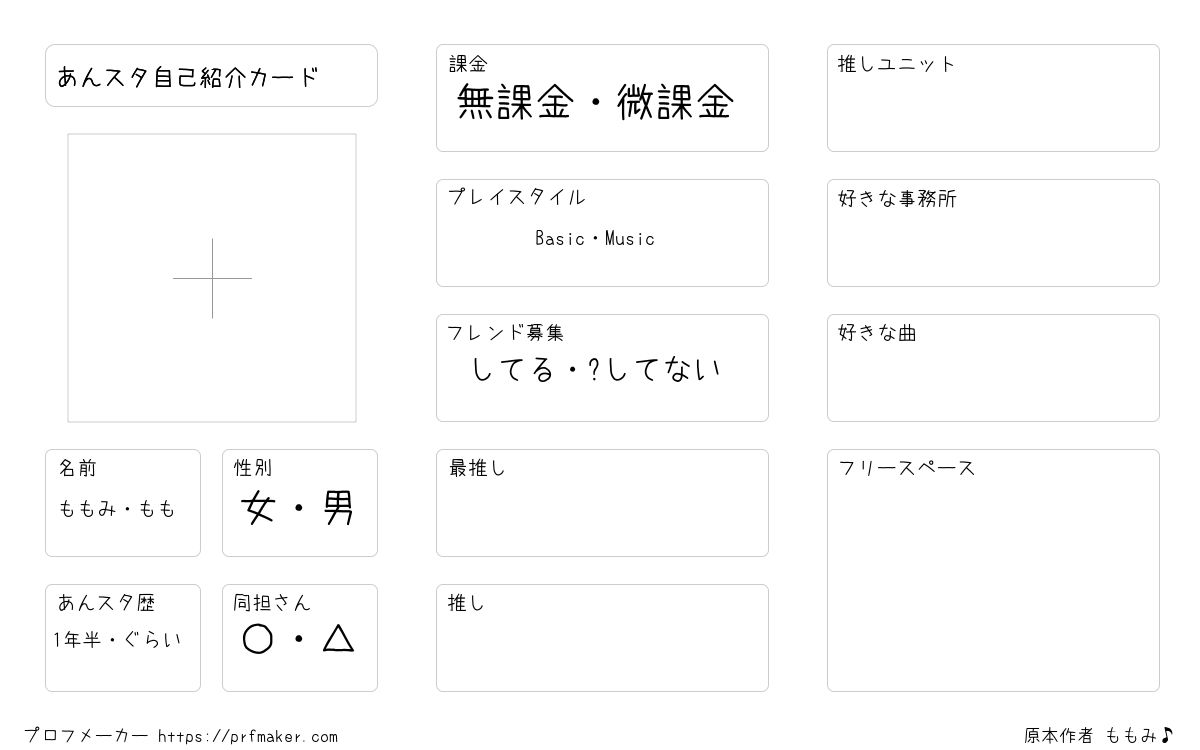This screenshot has width=1200, height=750.
Task: Click into the 好きな曲 field
Action: tap(993, 368)
